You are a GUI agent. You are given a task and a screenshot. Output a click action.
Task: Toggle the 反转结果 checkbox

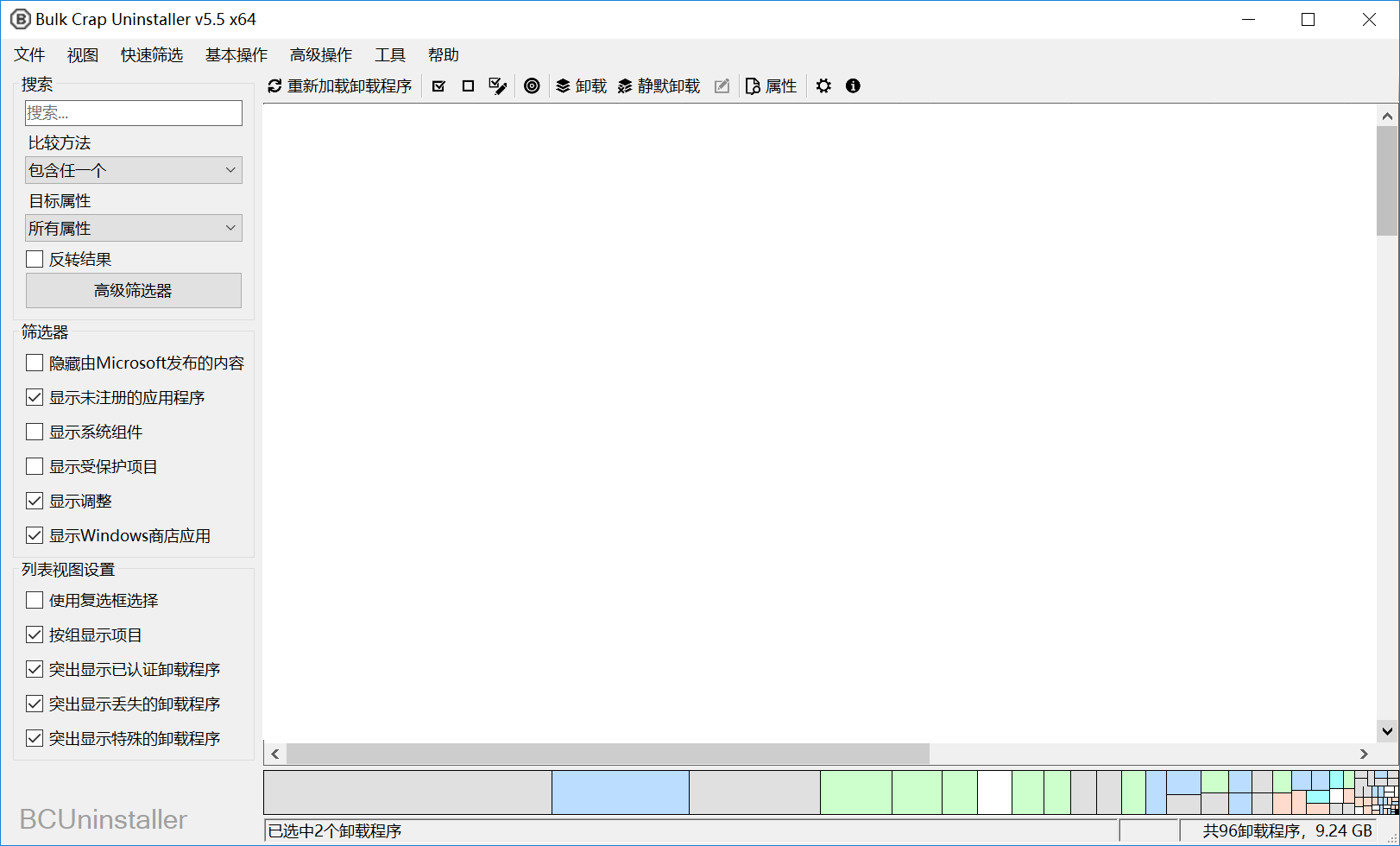click(x=35, y=259)
